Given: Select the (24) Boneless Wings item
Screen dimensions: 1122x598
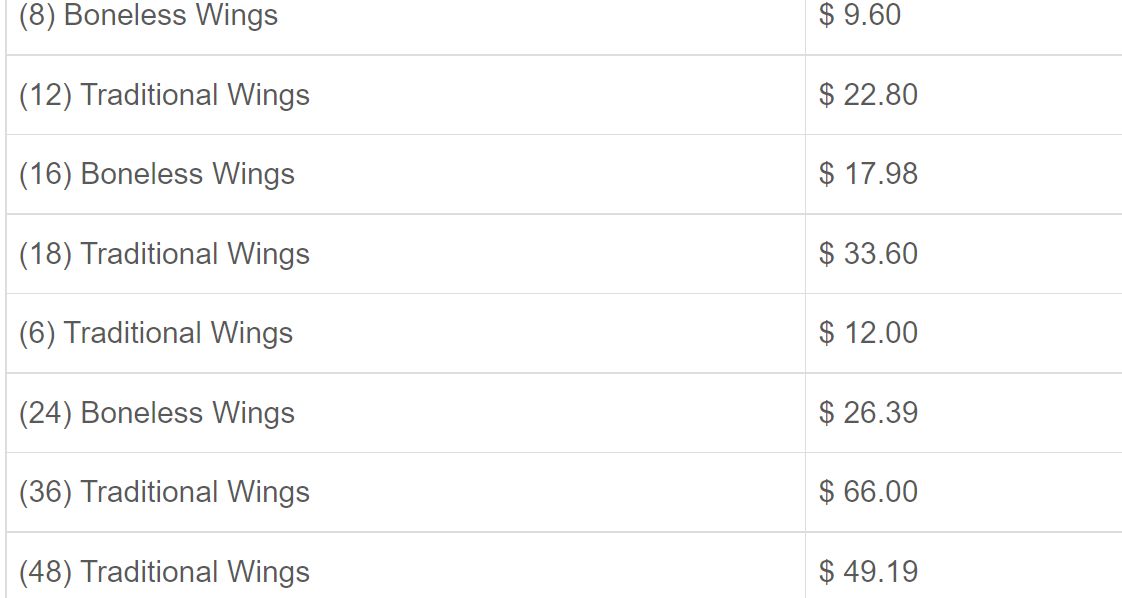Looking at the screenshot, I should [157, 413].
